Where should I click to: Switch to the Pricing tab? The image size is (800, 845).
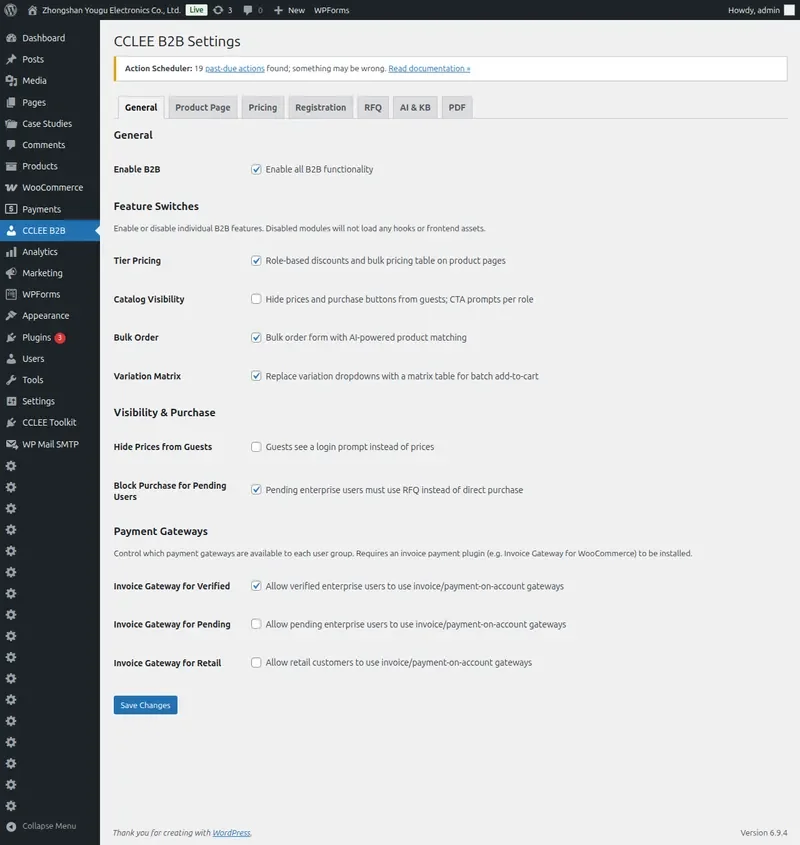(263, 107)
